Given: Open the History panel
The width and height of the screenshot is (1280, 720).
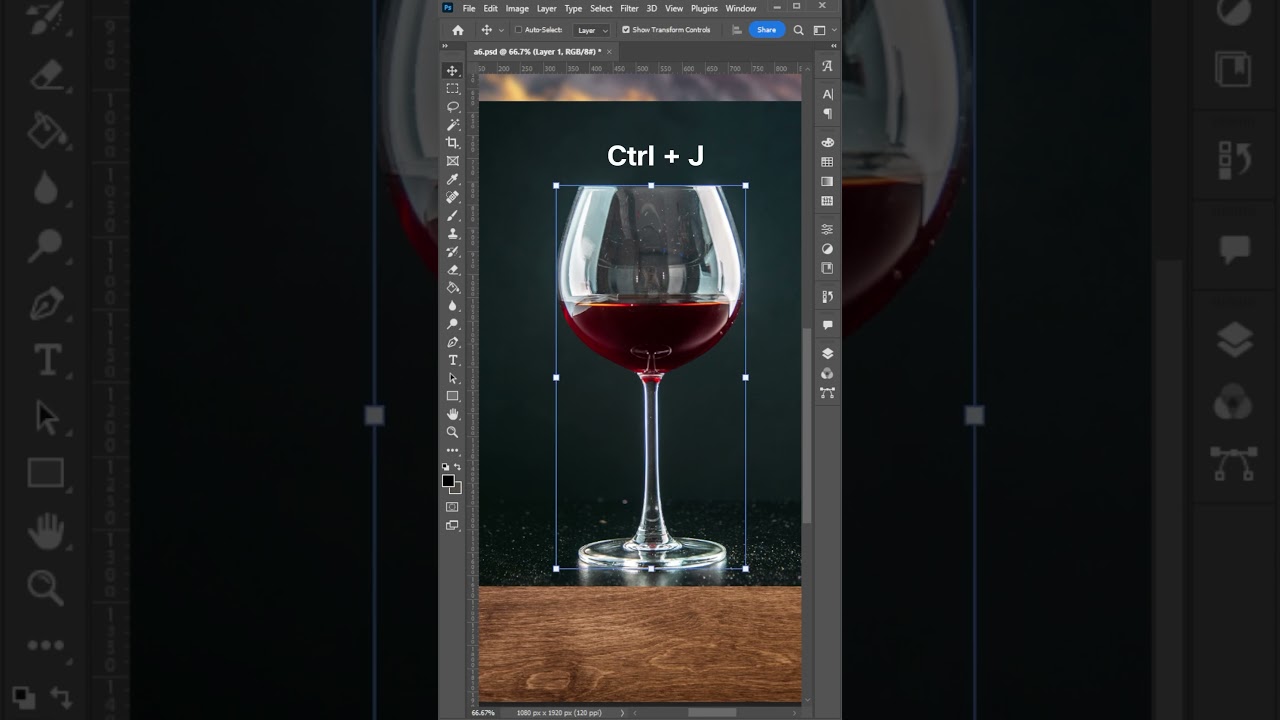Looking at the screenshot, I should (827, 297).
